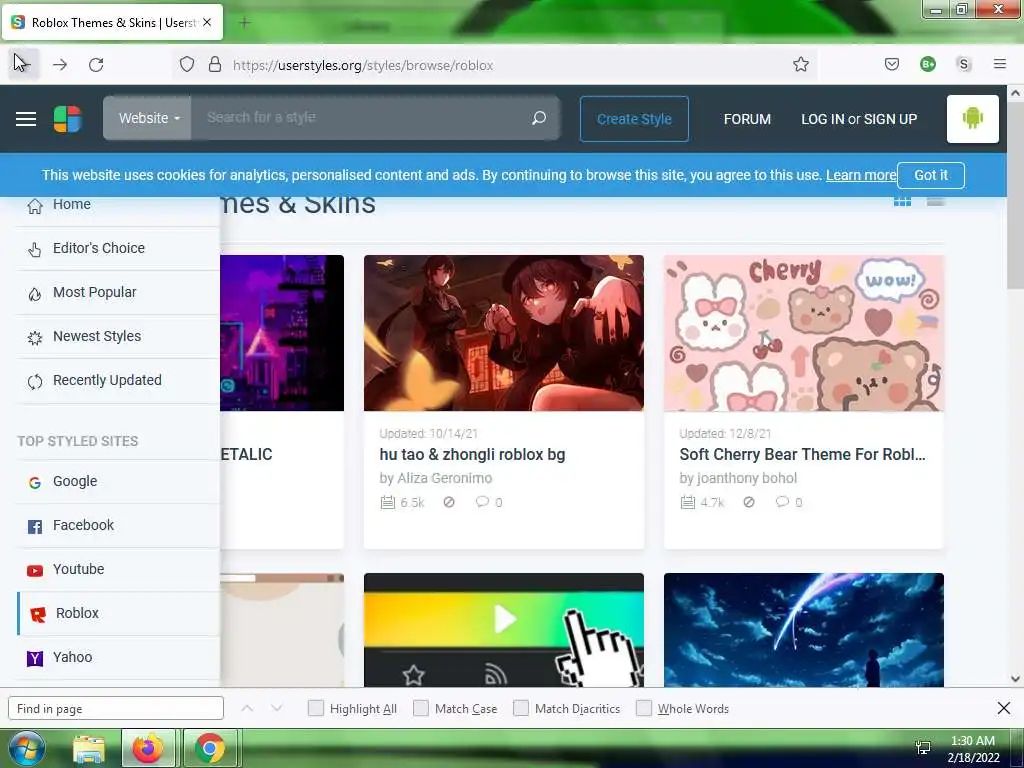Click the browser forward arrow
The height and width of the screenshot is (768, 1024).
pos(60,65)
